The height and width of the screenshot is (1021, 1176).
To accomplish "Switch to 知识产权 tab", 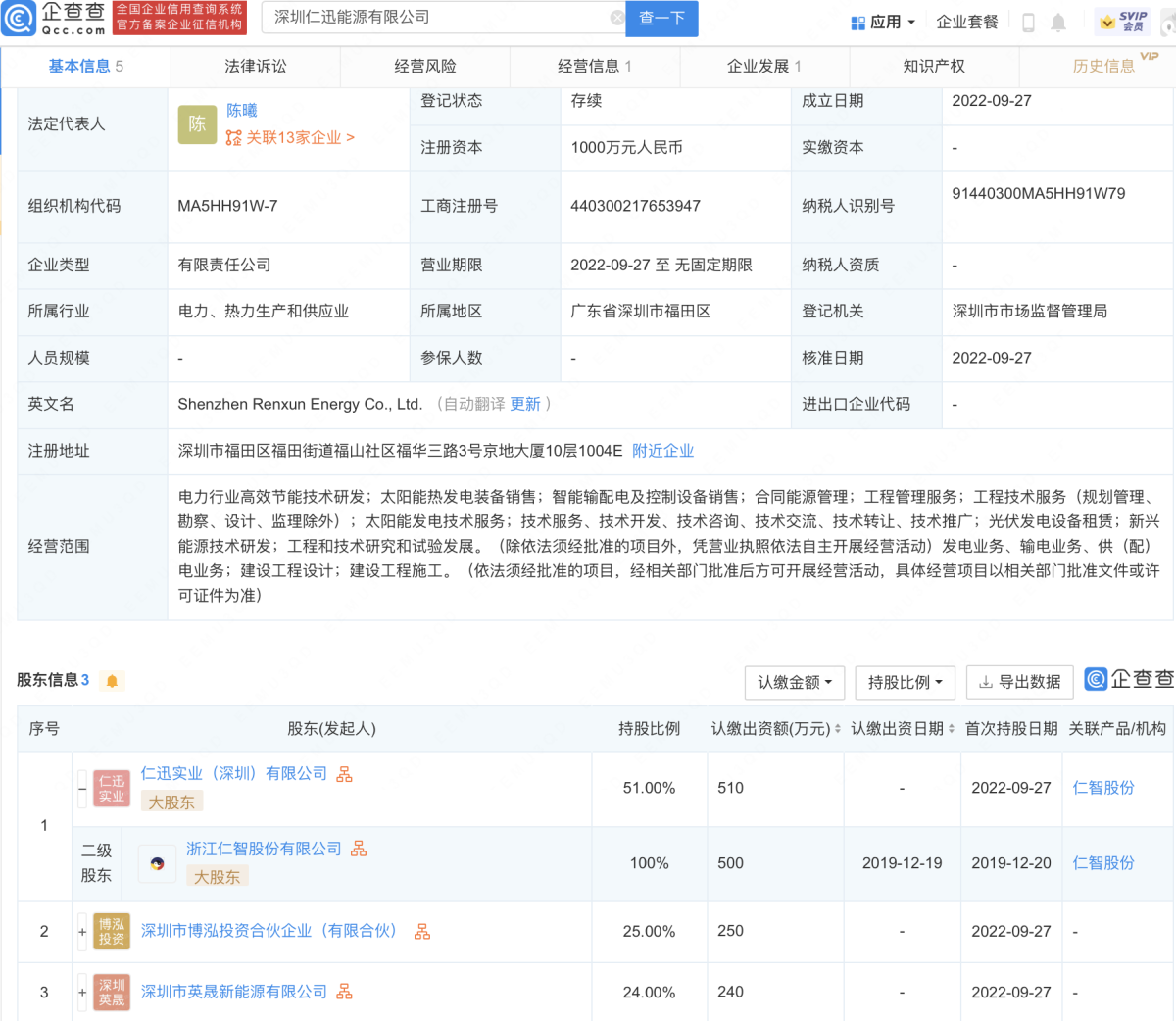I will [934, 66].
